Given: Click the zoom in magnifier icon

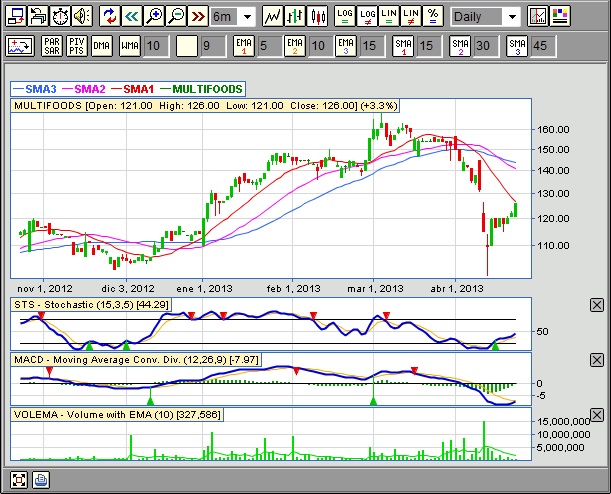Looking at the screenshot, I should pos(154,16).
